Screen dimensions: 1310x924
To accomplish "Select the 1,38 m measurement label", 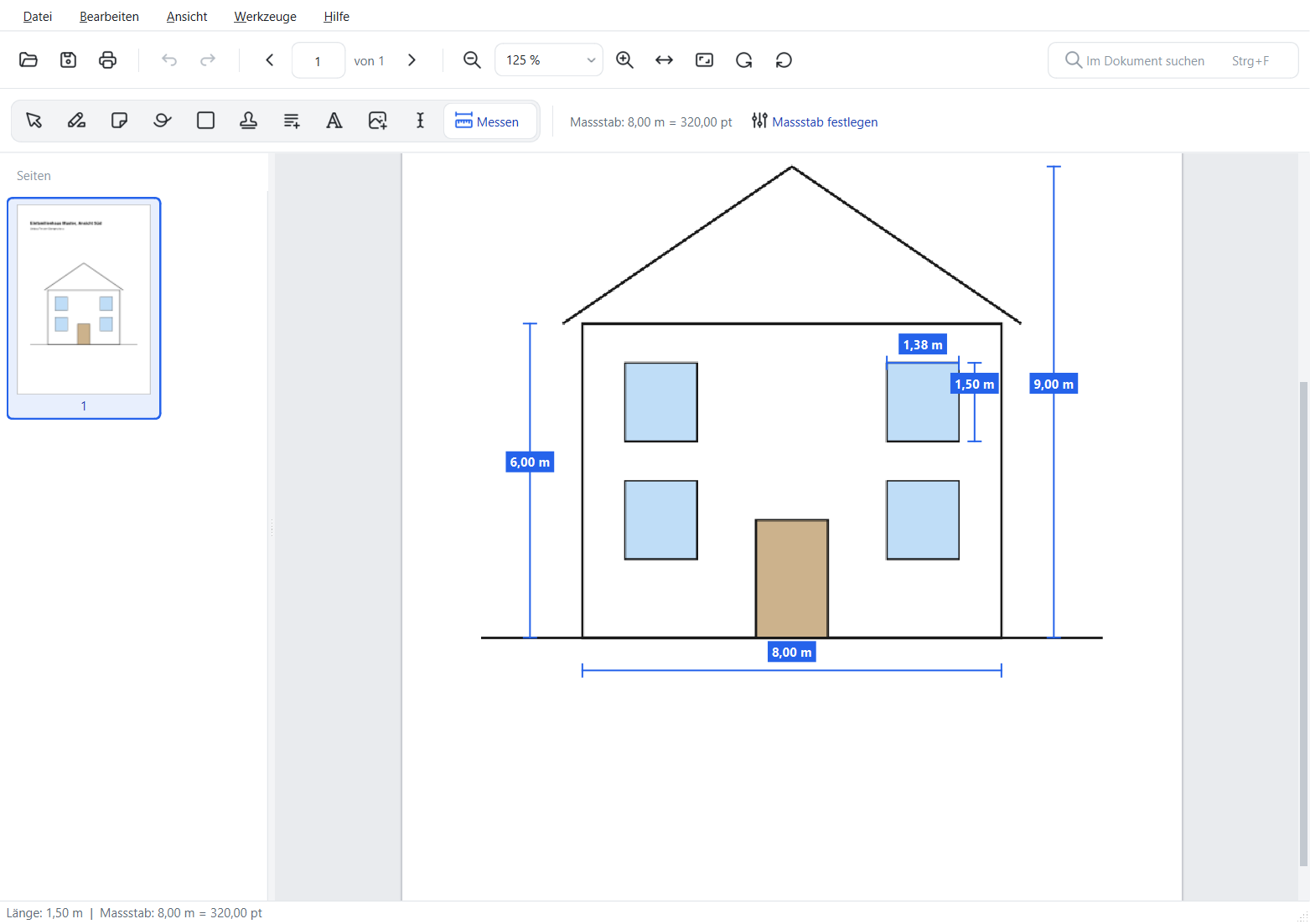I will point(923,344).
